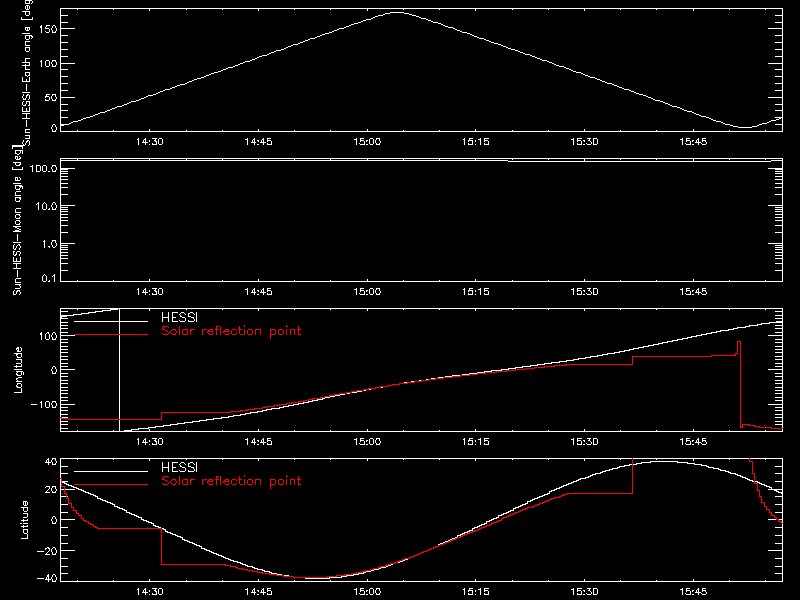This screenshot has height=600, width=800.
Task: Select 15:00 label under Latitude plot
Action: coord(367,591)
